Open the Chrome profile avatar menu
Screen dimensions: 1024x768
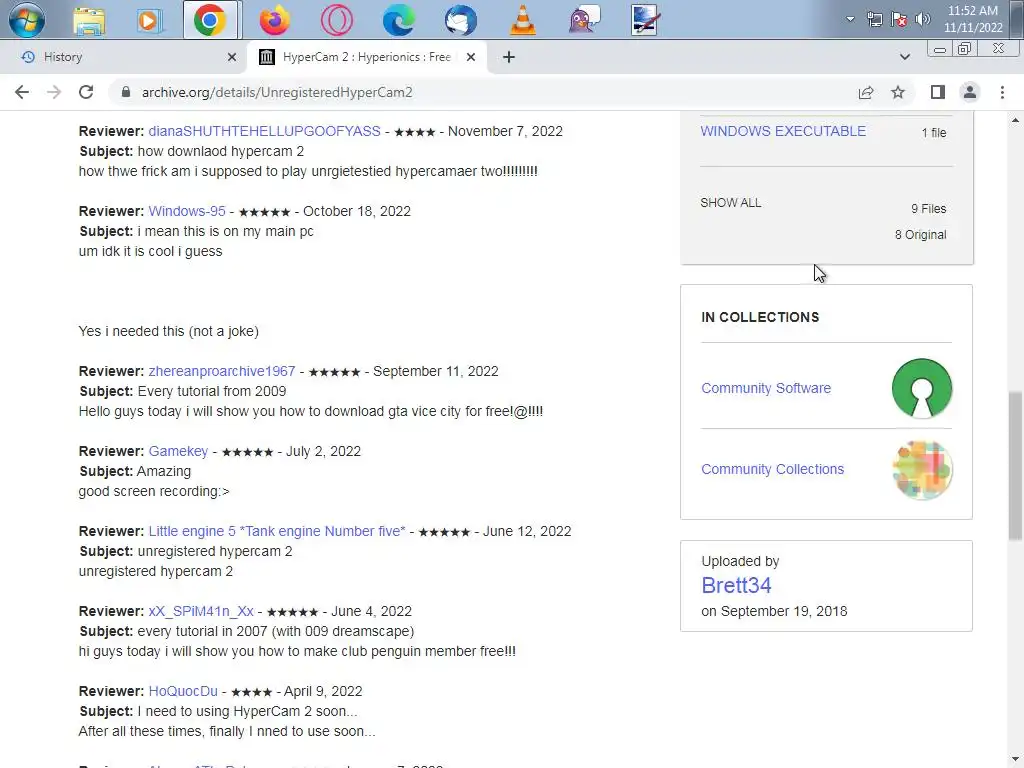970,92
